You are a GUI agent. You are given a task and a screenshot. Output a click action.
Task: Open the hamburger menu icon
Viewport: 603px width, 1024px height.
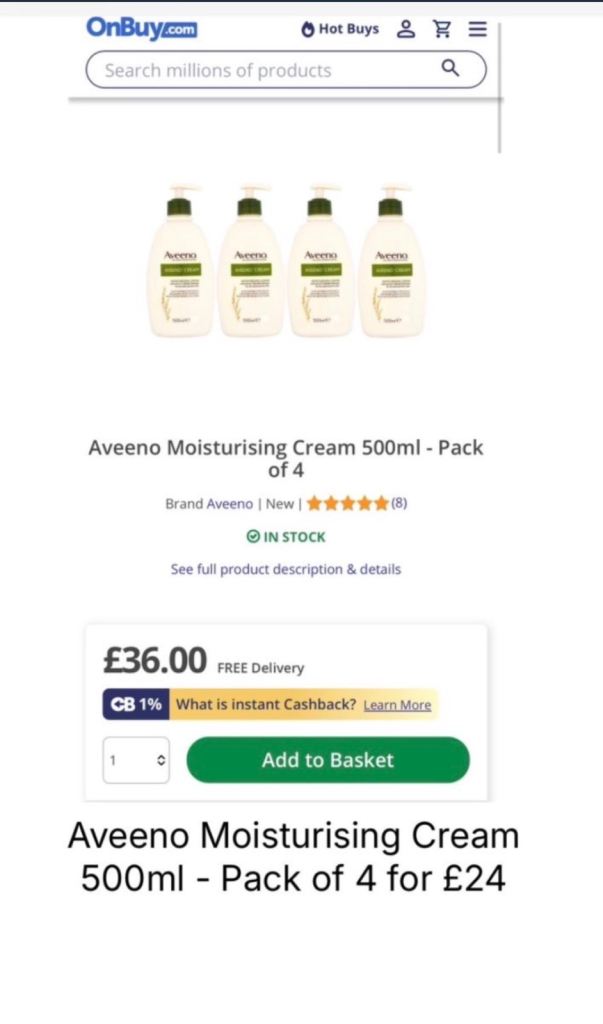click(x=478, y=29)
